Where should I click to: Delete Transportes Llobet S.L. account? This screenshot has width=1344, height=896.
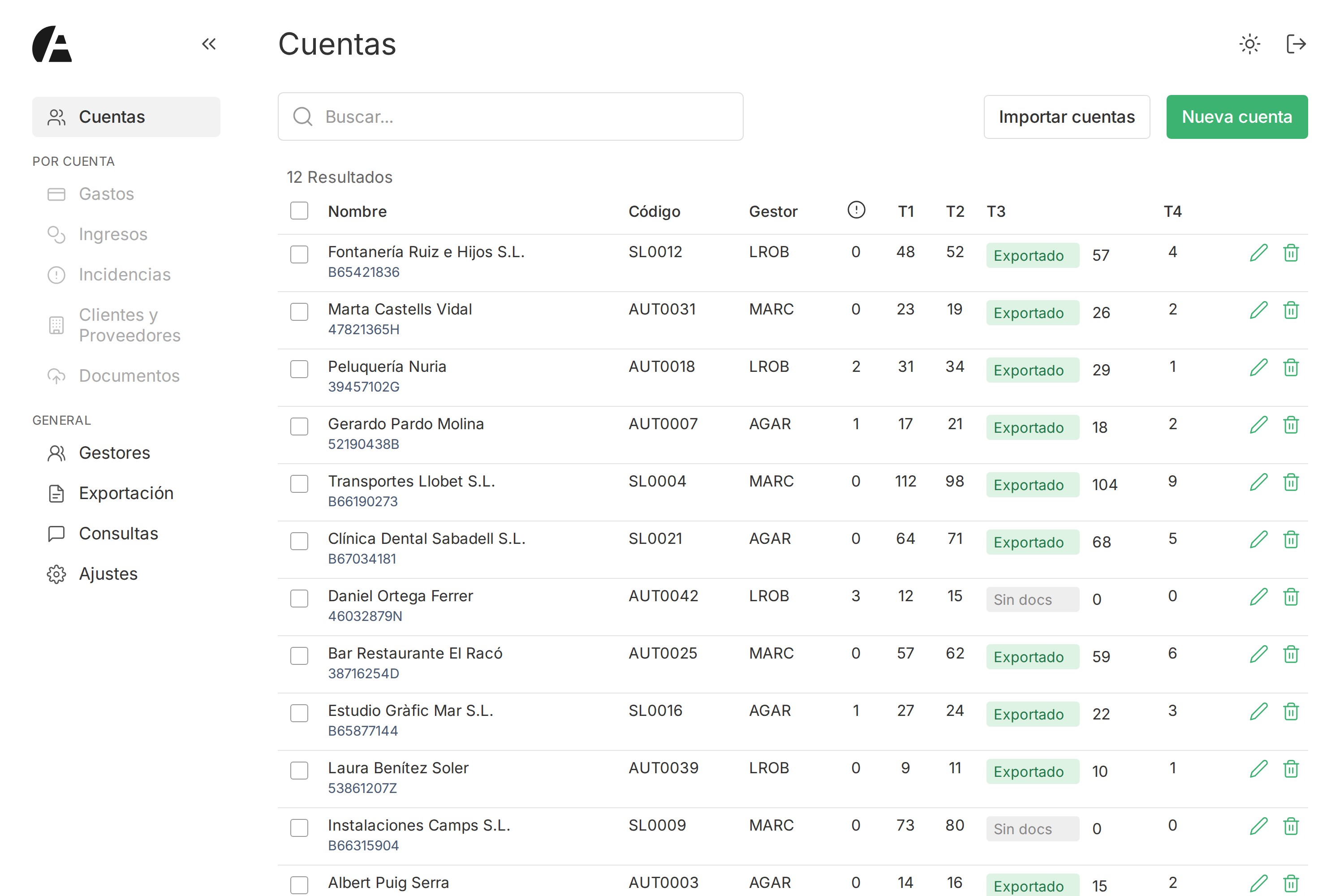(1291, 482)
